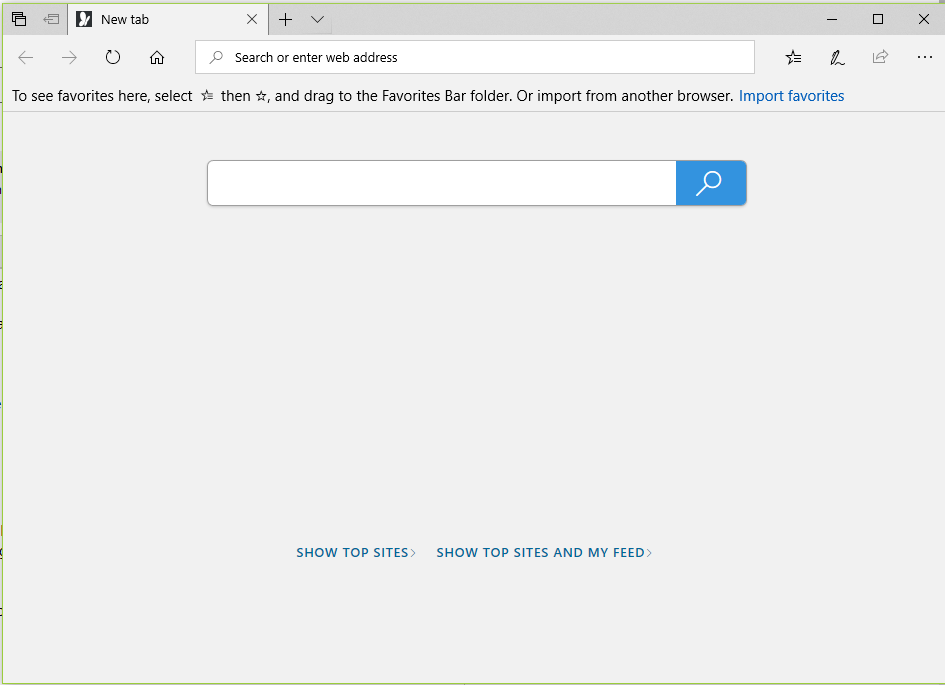Open a new tab with the plus button
This screenshot has height=685, width=945.
click(285, 19)
